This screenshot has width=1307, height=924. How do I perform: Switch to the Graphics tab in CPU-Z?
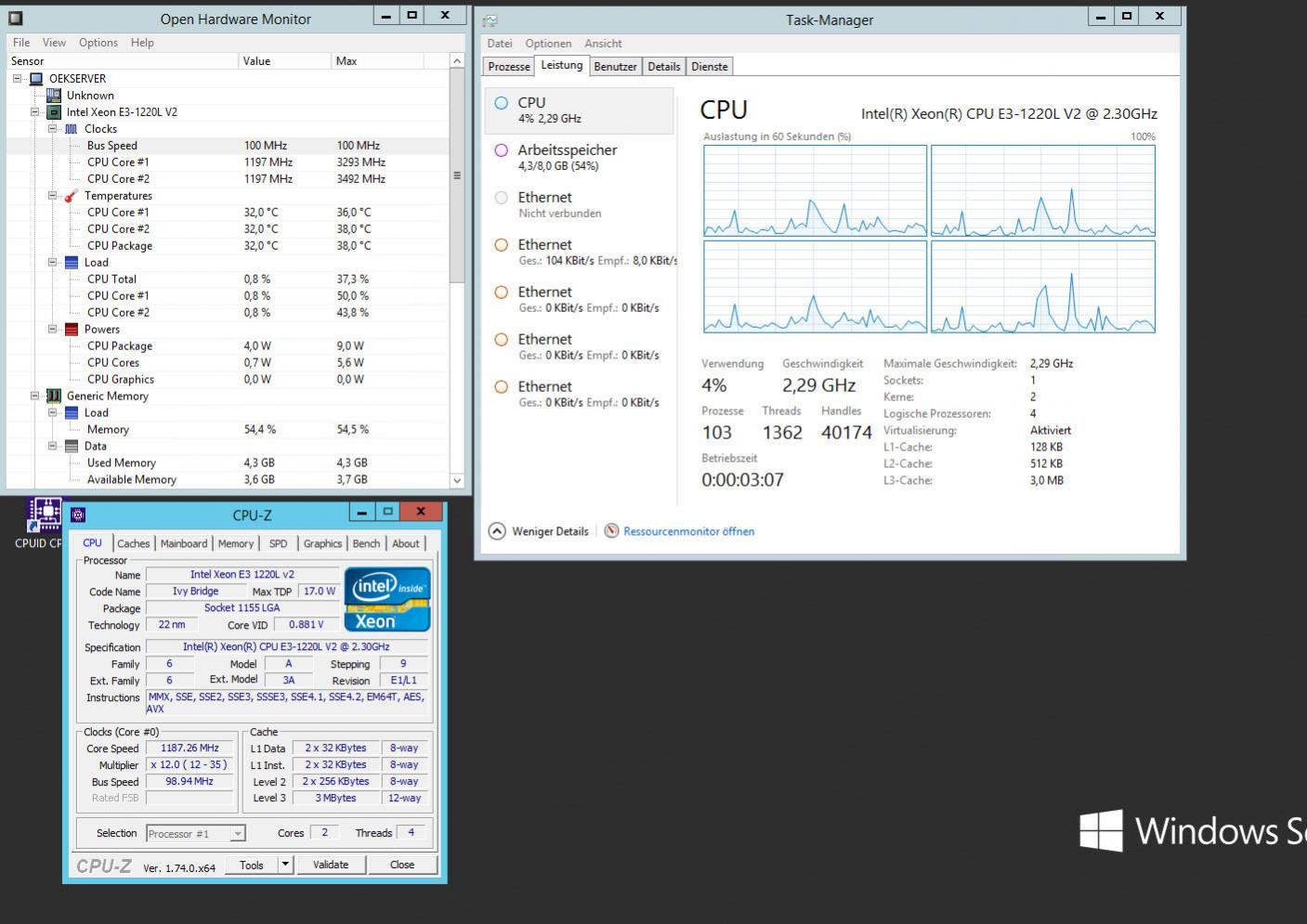click(x=322, y=544)
